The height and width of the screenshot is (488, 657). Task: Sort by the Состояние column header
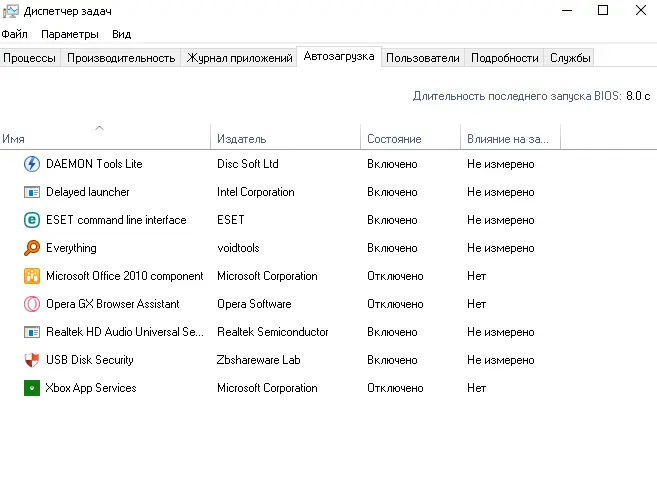tap(411, 139)
